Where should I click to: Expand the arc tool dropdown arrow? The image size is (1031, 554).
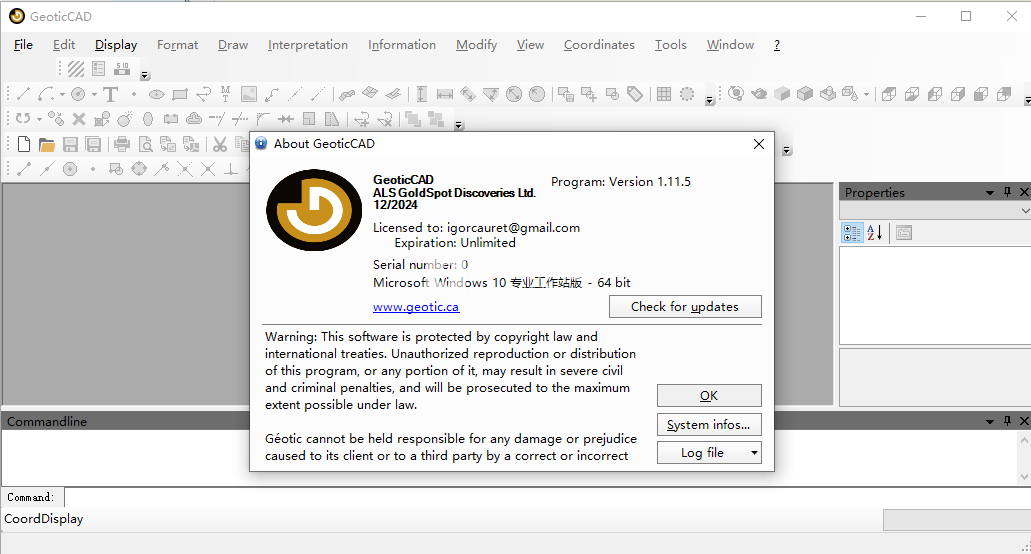pyautogui.click(x=62, y=95)
